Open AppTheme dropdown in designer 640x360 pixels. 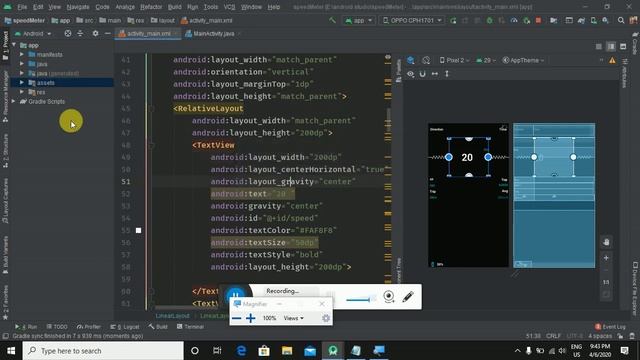coord(523,60)
